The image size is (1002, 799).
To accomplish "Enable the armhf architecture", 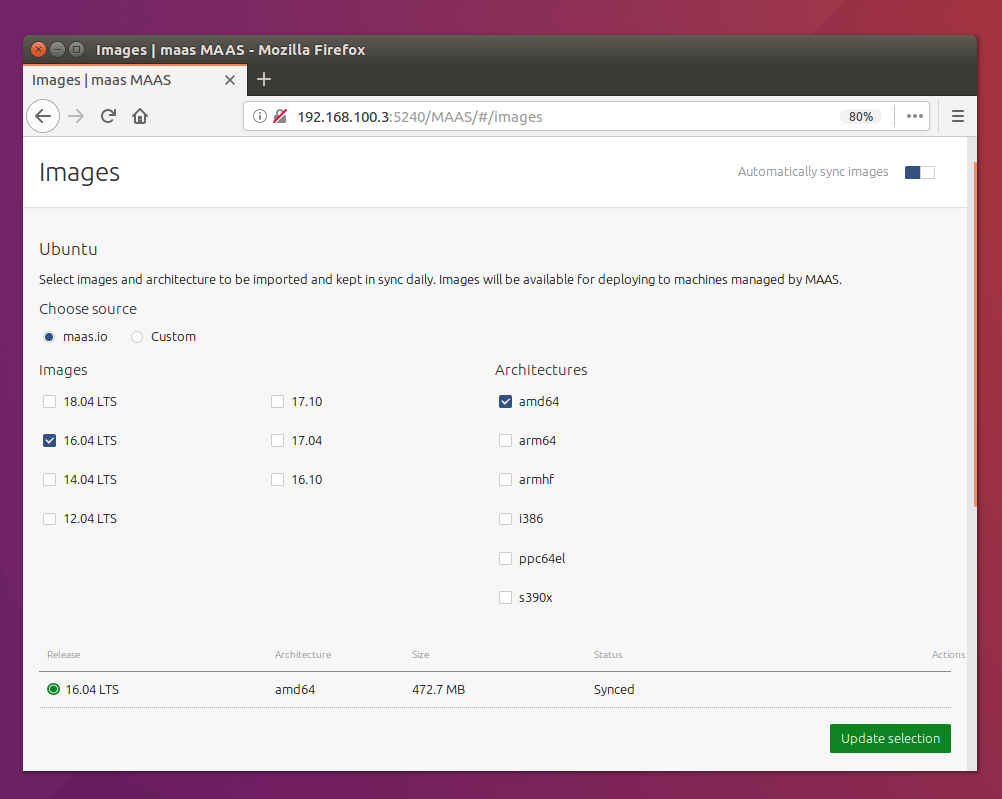I will pos(505,479).
